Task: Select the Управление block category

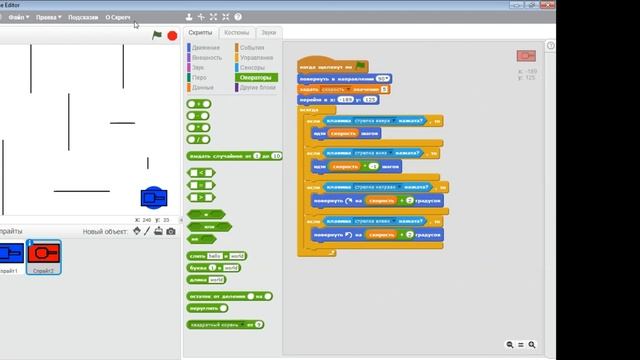Action: [256, 58]
